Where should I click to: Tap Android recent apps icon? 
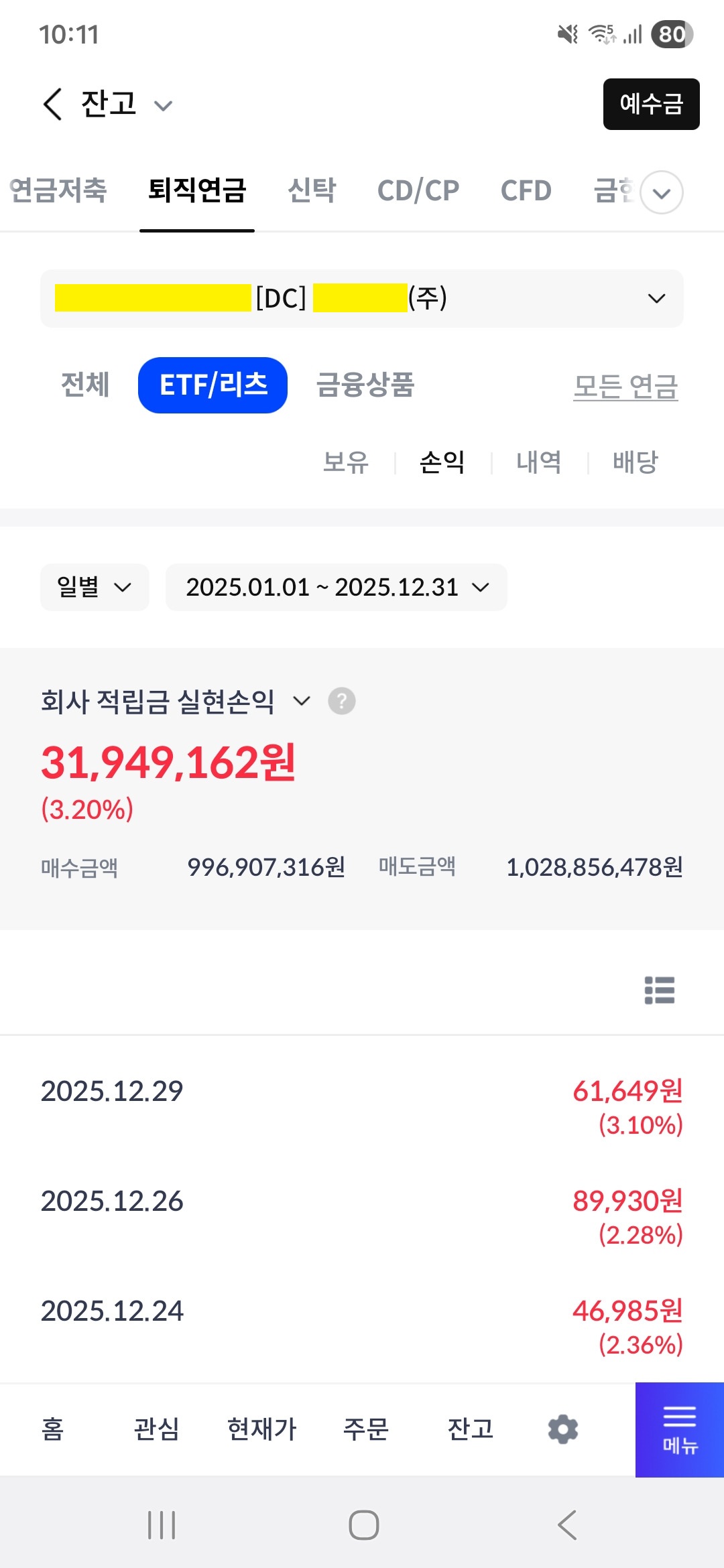click(162, 1525)
